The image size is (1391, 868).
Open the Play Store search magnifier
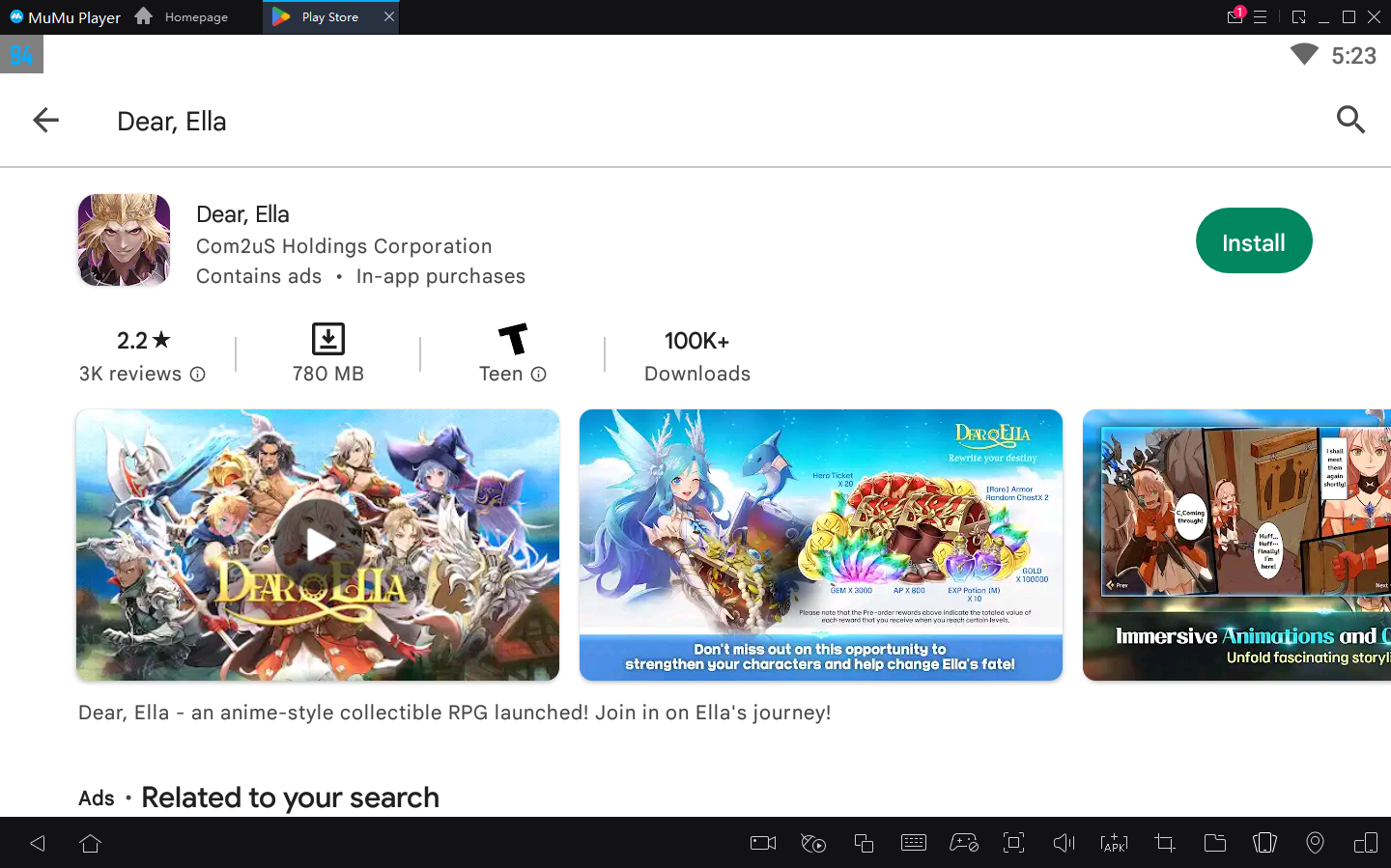pyautogui.click(x=1350, y=120)
